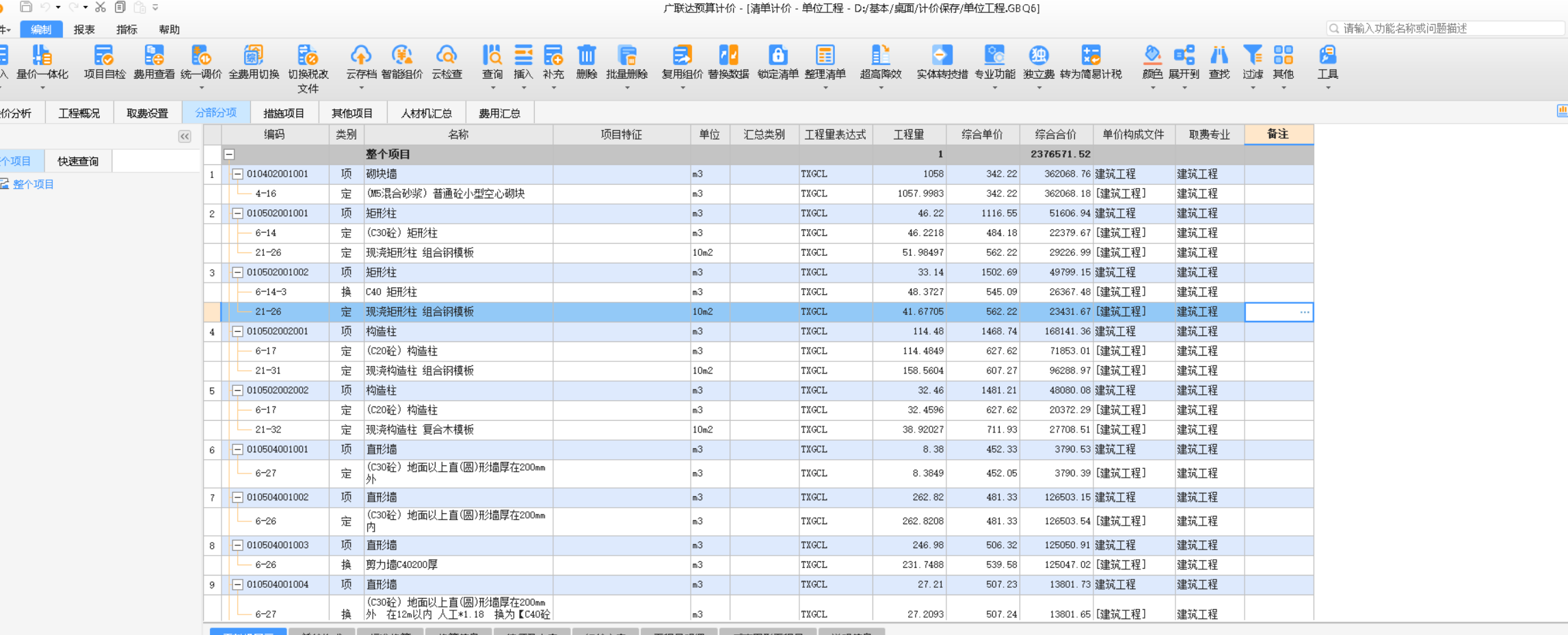Screen dimensions: 1568x635
Task: Click the 综合单价 column header
Action: [x=983, y=134]
